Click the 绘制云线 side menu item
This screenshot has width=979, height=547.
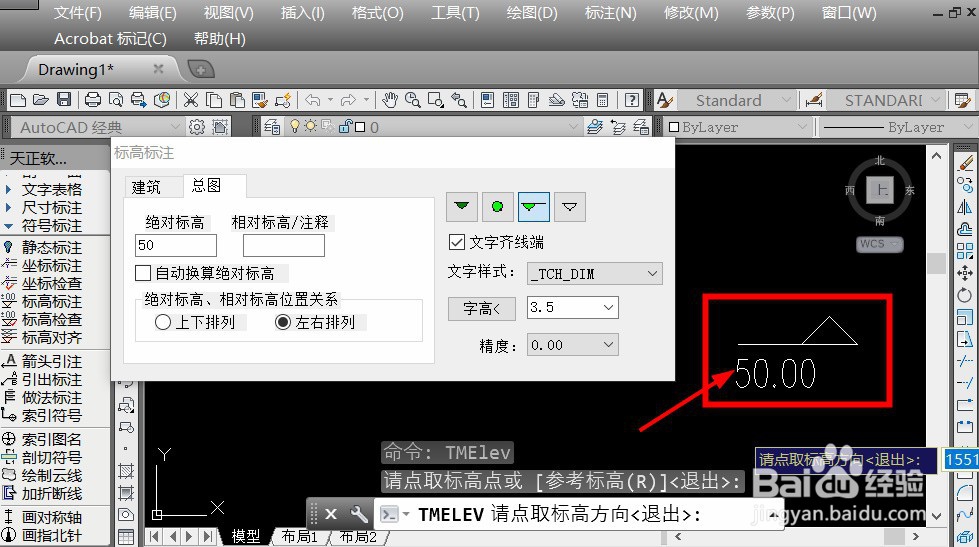(52, 476)
